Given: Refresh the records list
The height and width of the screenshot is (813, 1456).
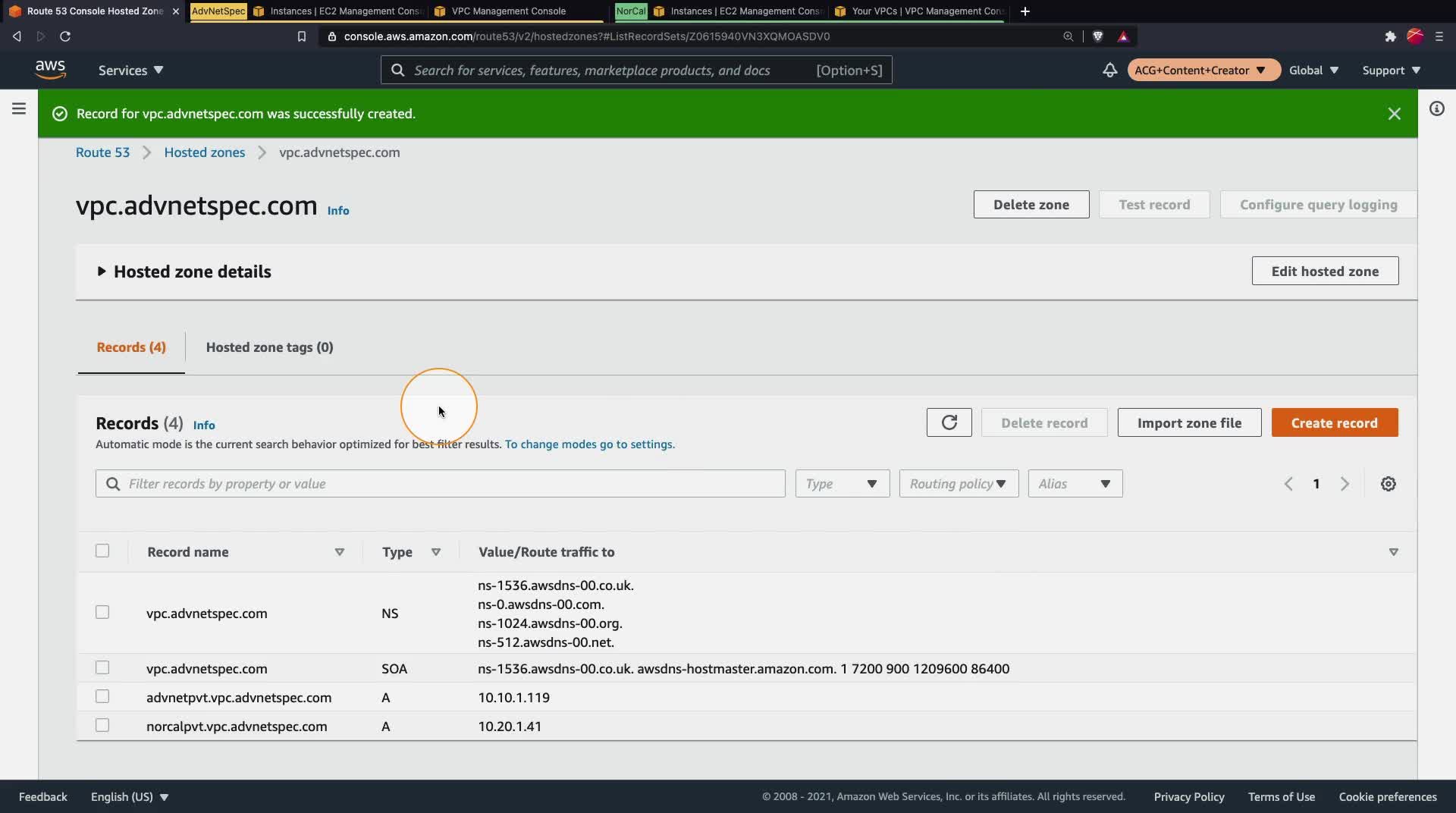Looking at the screenshot, I should 949,422.
